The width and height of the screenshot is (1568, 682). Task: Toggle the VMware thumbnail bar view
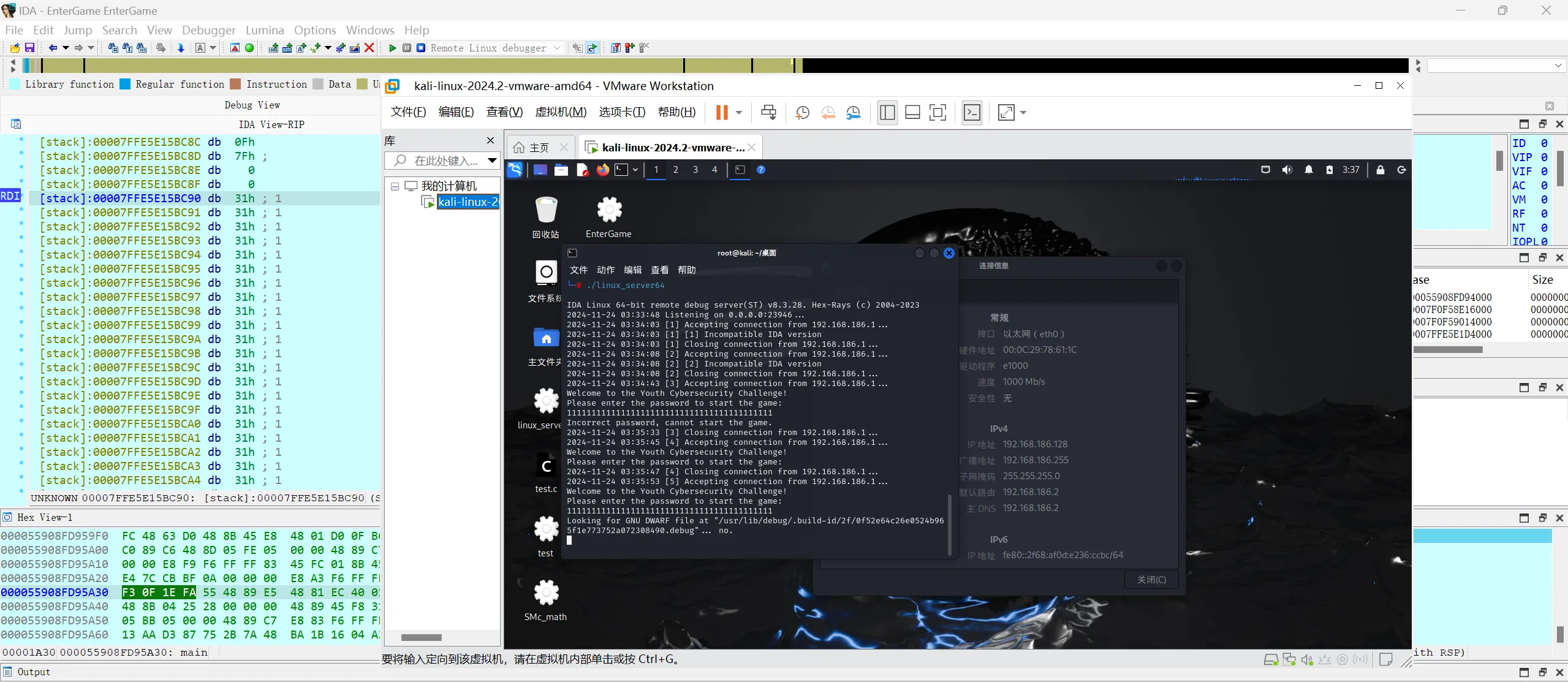pos(912,113)
